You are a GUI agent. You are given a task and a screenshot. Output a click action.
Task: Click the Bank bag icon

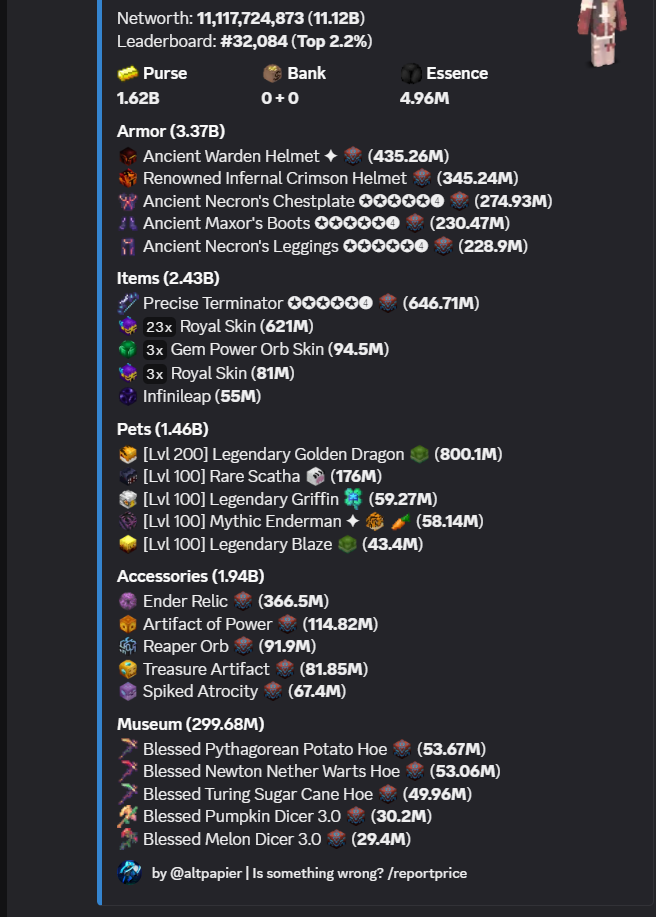click(x=272, y=74)
